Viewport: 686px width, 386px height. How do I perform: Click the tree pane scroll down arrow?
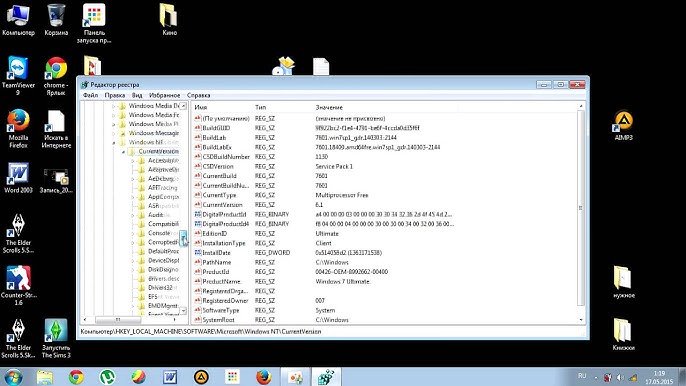(183, 311)
